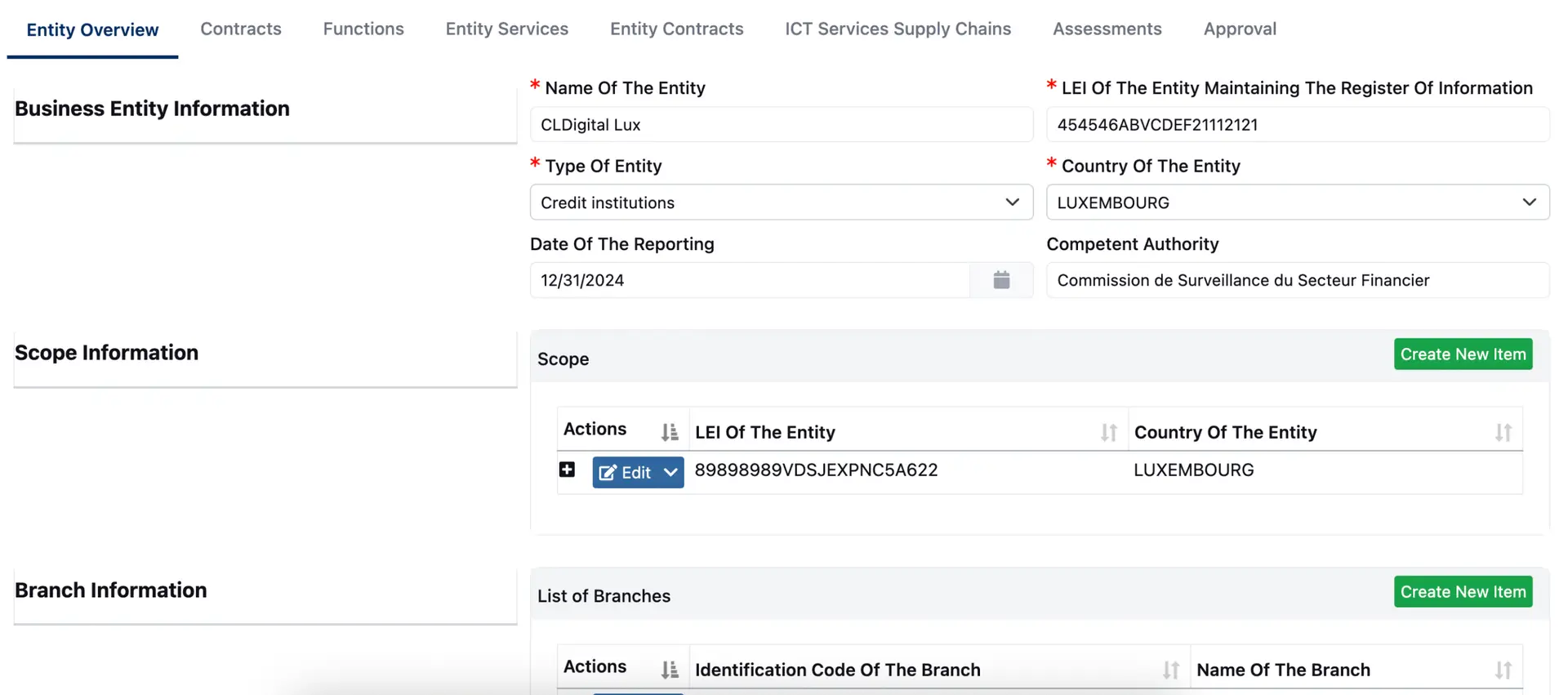This screenshot has width=1568, height=695.
Task: Switch to the Contracts tab
Action: pyautogui.click(x=241, y=29)
